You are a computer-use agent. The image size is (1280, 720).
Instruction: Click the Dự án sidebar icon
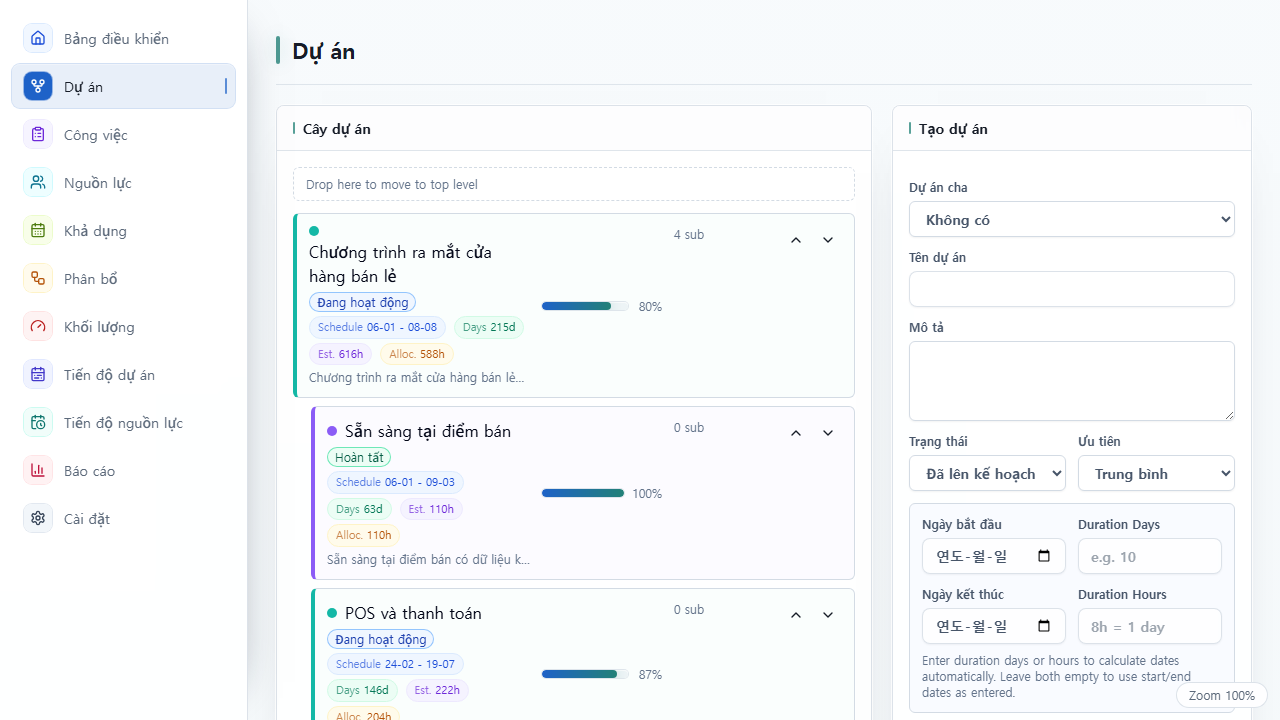[x=38, y=87]
